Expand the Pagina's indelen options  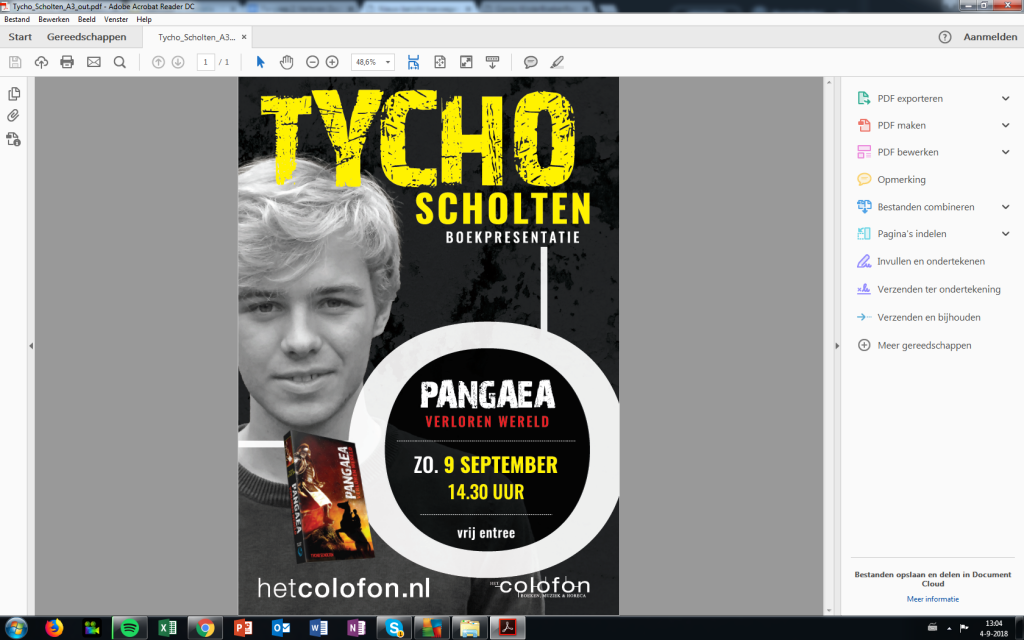(x=1006, y=234)
